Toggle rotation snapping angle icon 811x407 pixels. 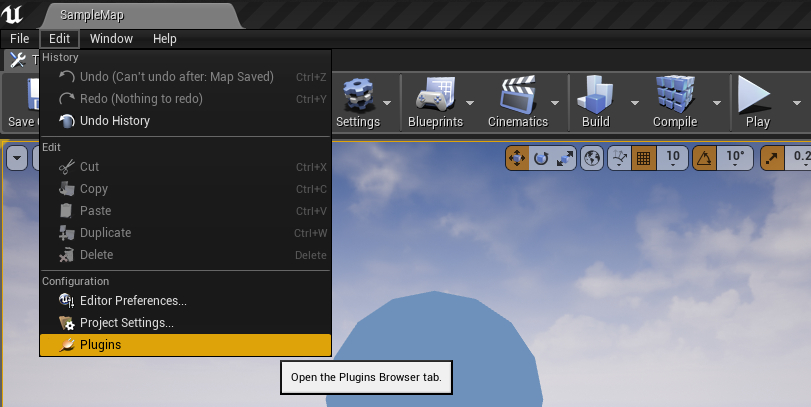(x=704, y=158)
